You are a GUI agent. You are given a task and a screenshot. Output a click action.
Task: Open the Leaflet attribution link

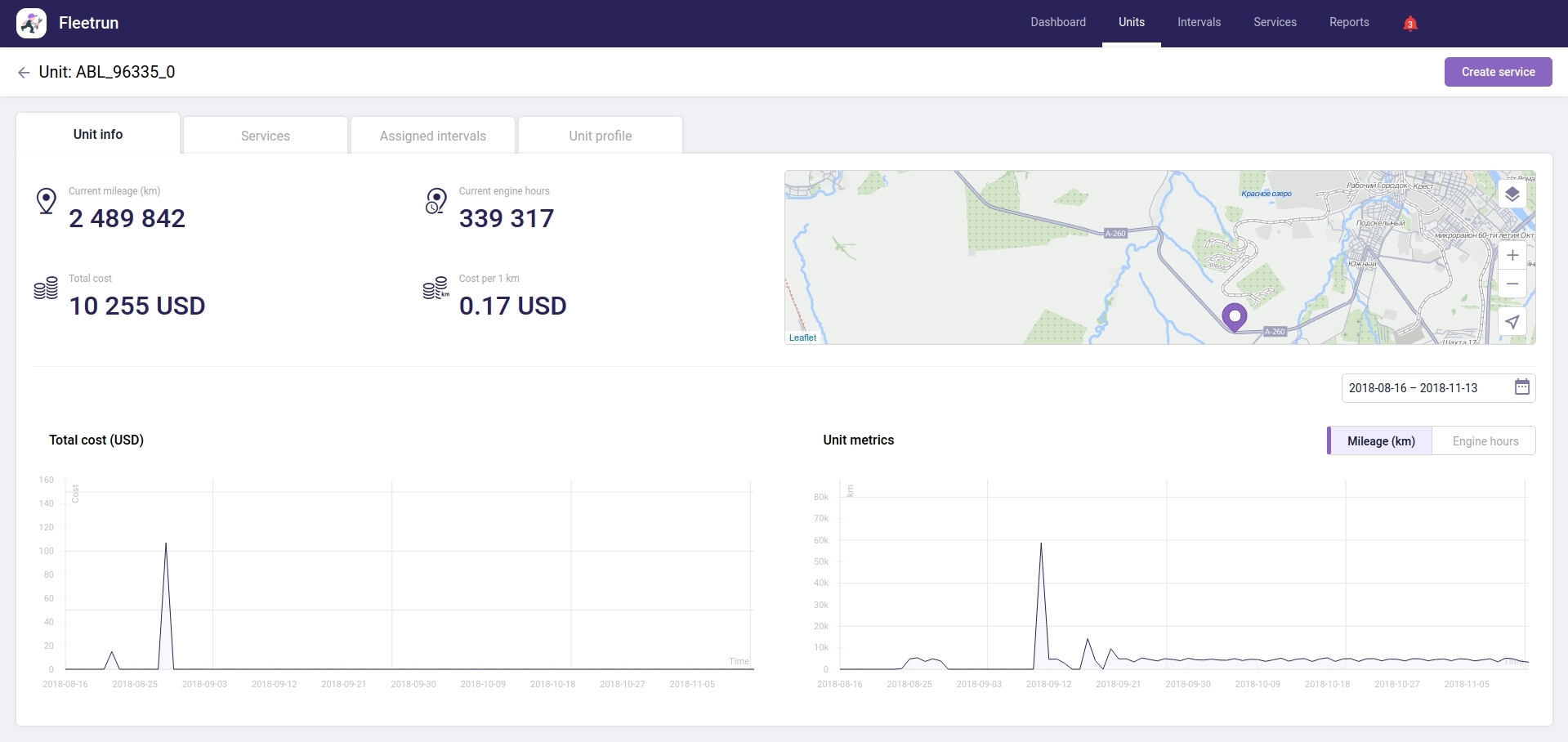point(802,337)
